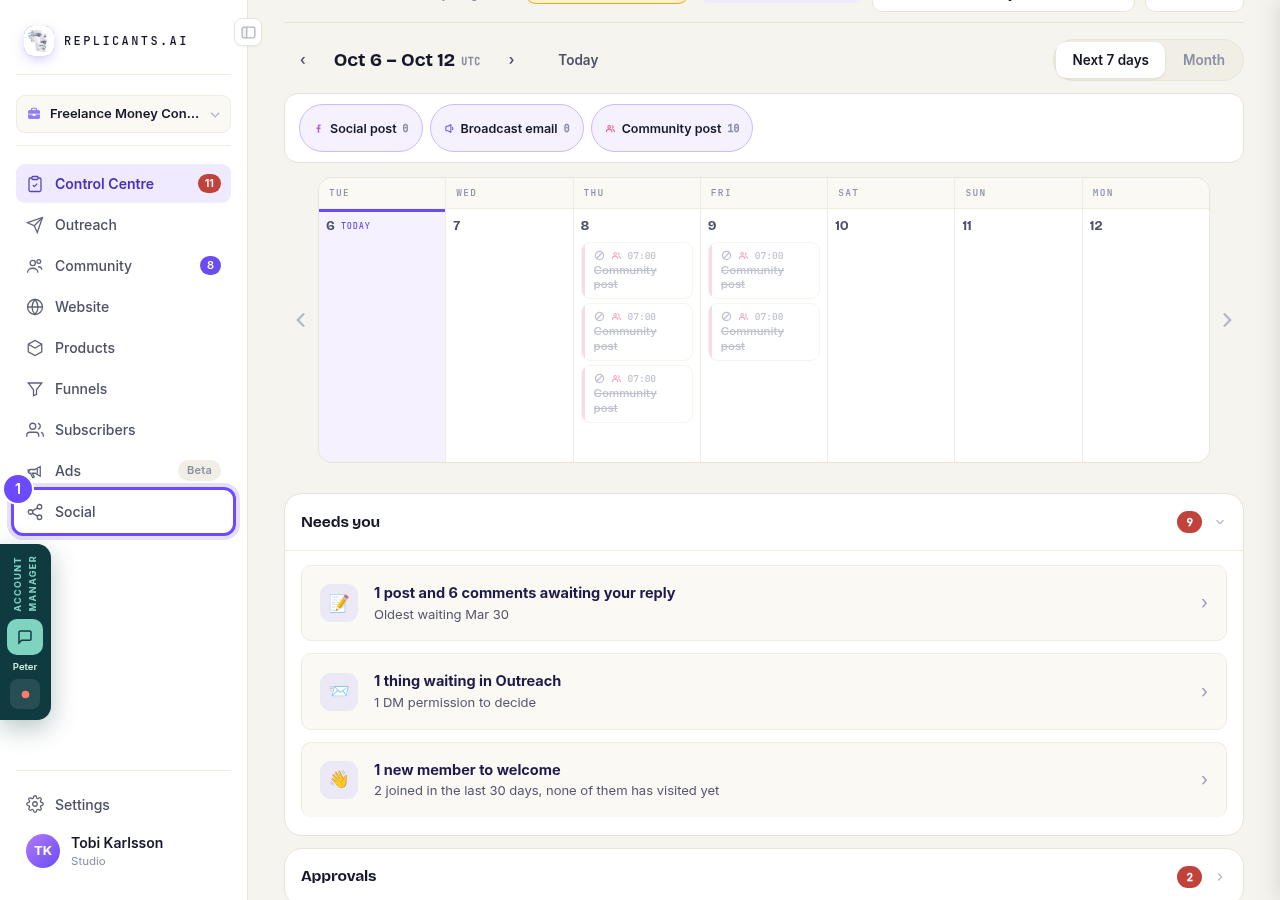The width and height of the screenshot is (1280, 900).
Task: Open the Website section
Action: tap(123, 307)
